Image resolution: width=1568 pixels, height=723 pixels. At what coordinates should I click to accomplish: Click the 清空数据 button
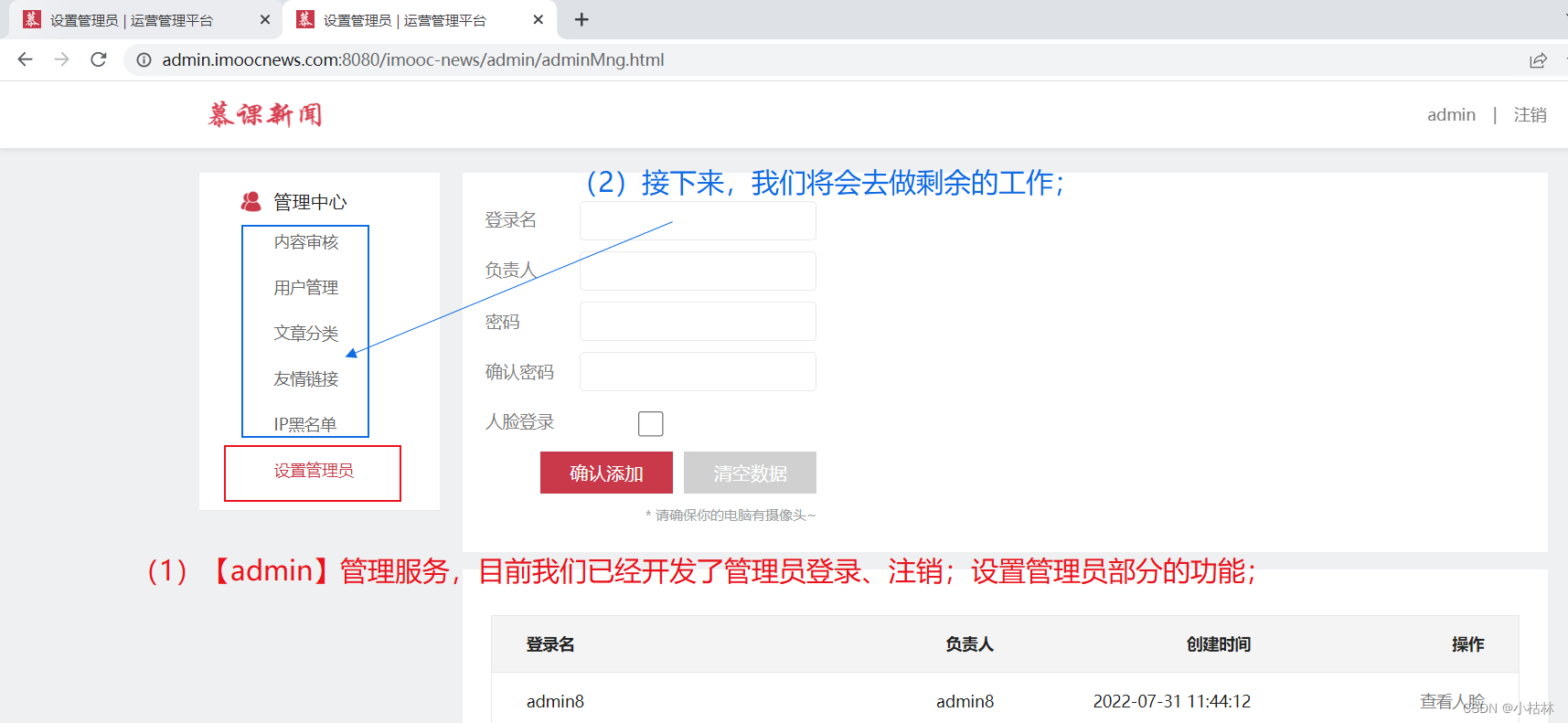click(x=750, y=473)
